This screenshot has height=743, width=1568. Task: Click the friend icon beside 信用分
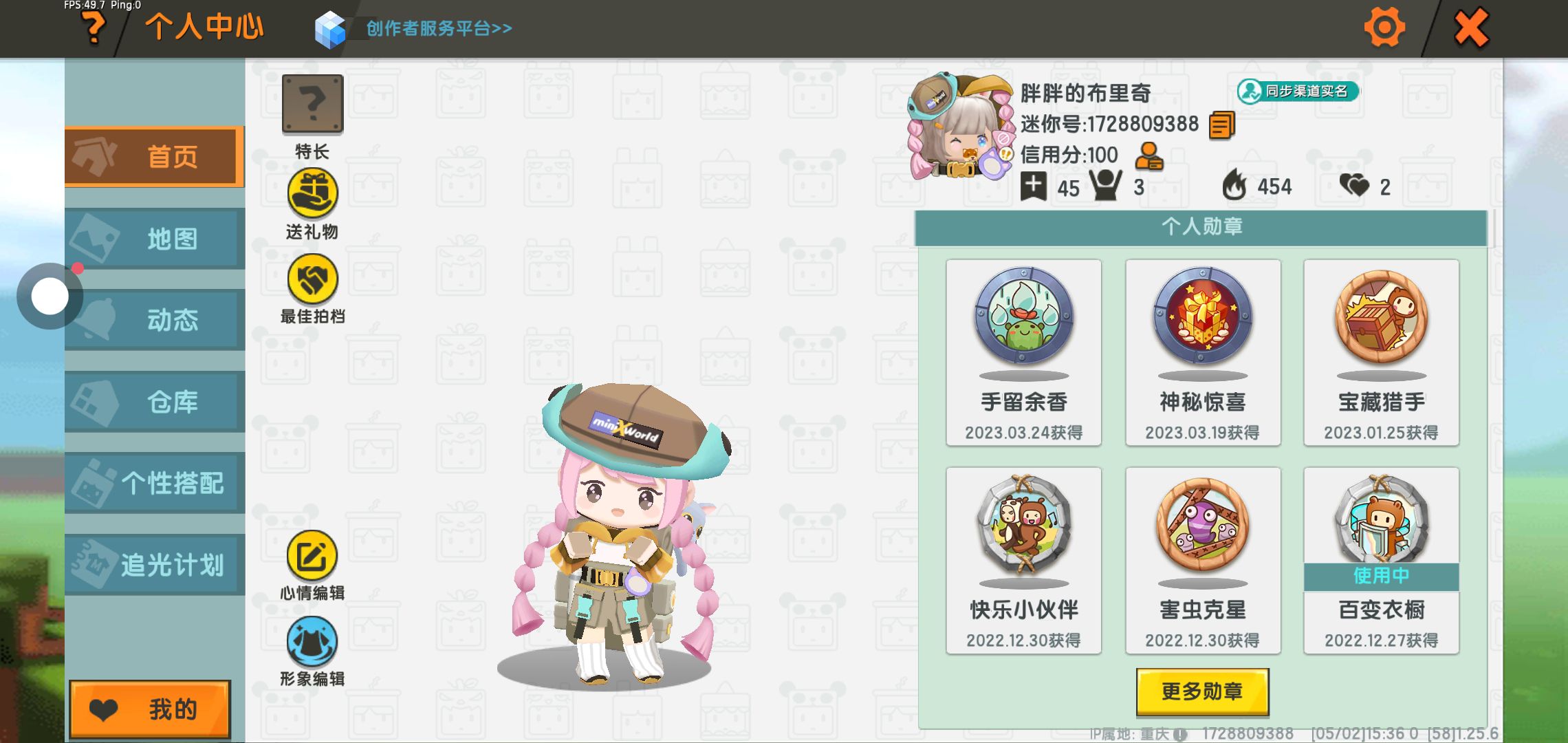click(x=1148, y=156)
